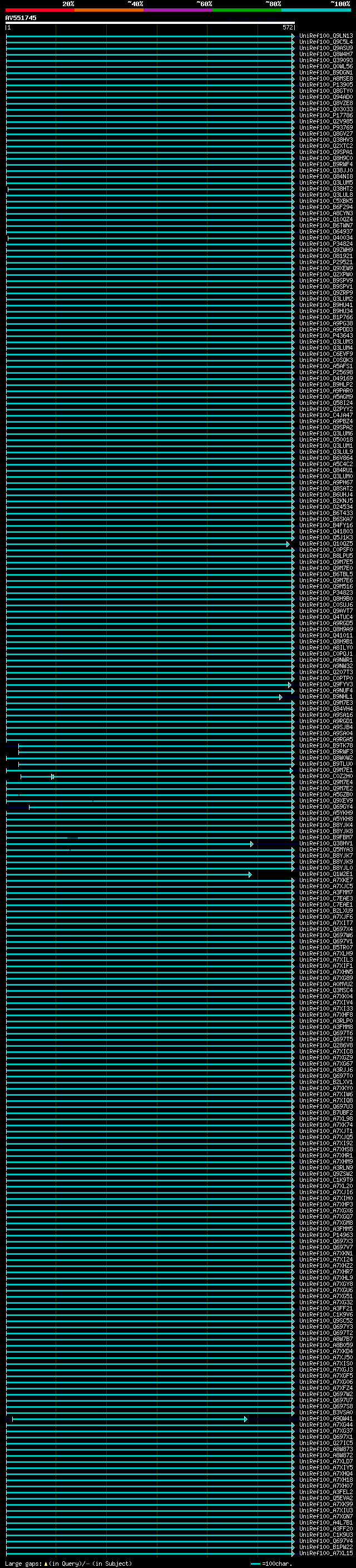
Task: Select hit label UniRef100_Q8GTY0
Action: pyautogui.click(x=326, y=91)
